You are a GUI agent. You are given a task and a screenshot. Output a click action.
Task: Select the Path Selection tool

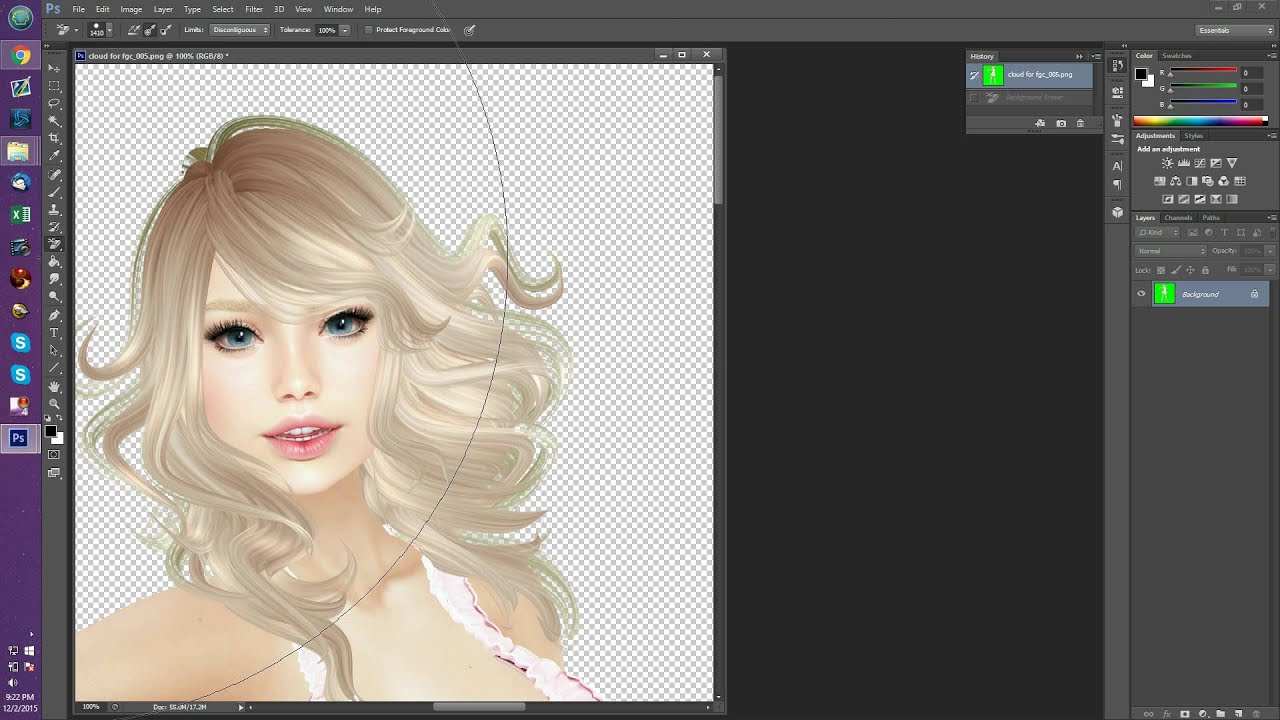pos(54,350)
